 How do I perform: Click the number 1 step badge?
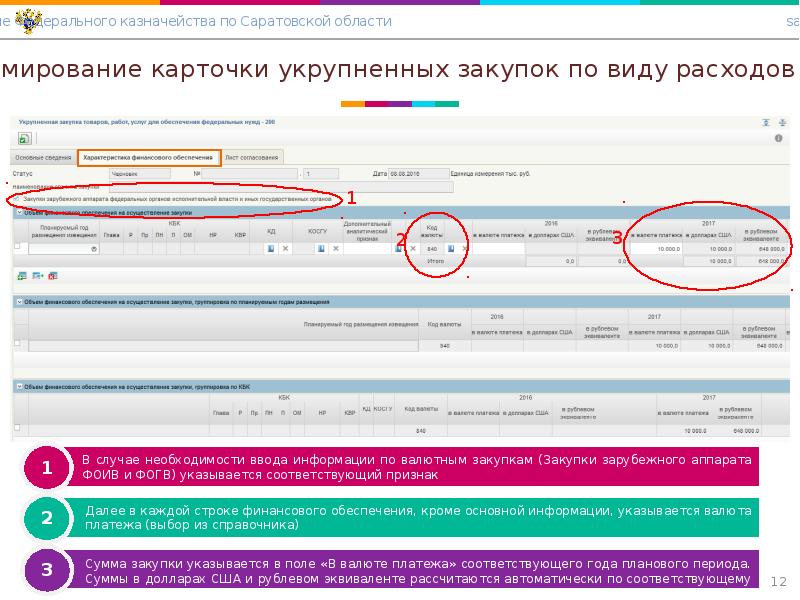tap(46, 468)
